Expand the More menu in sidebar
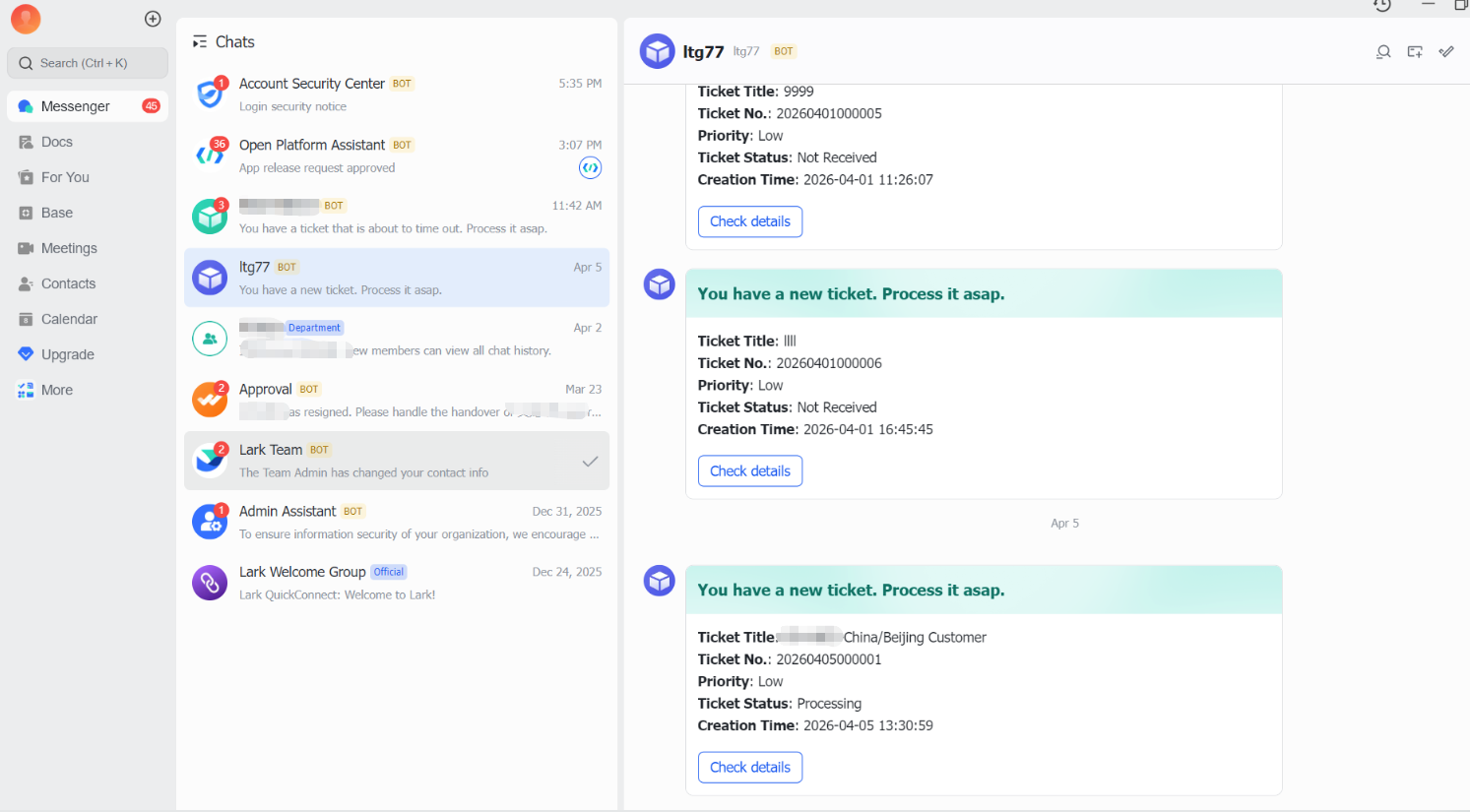 click(56, 390)
